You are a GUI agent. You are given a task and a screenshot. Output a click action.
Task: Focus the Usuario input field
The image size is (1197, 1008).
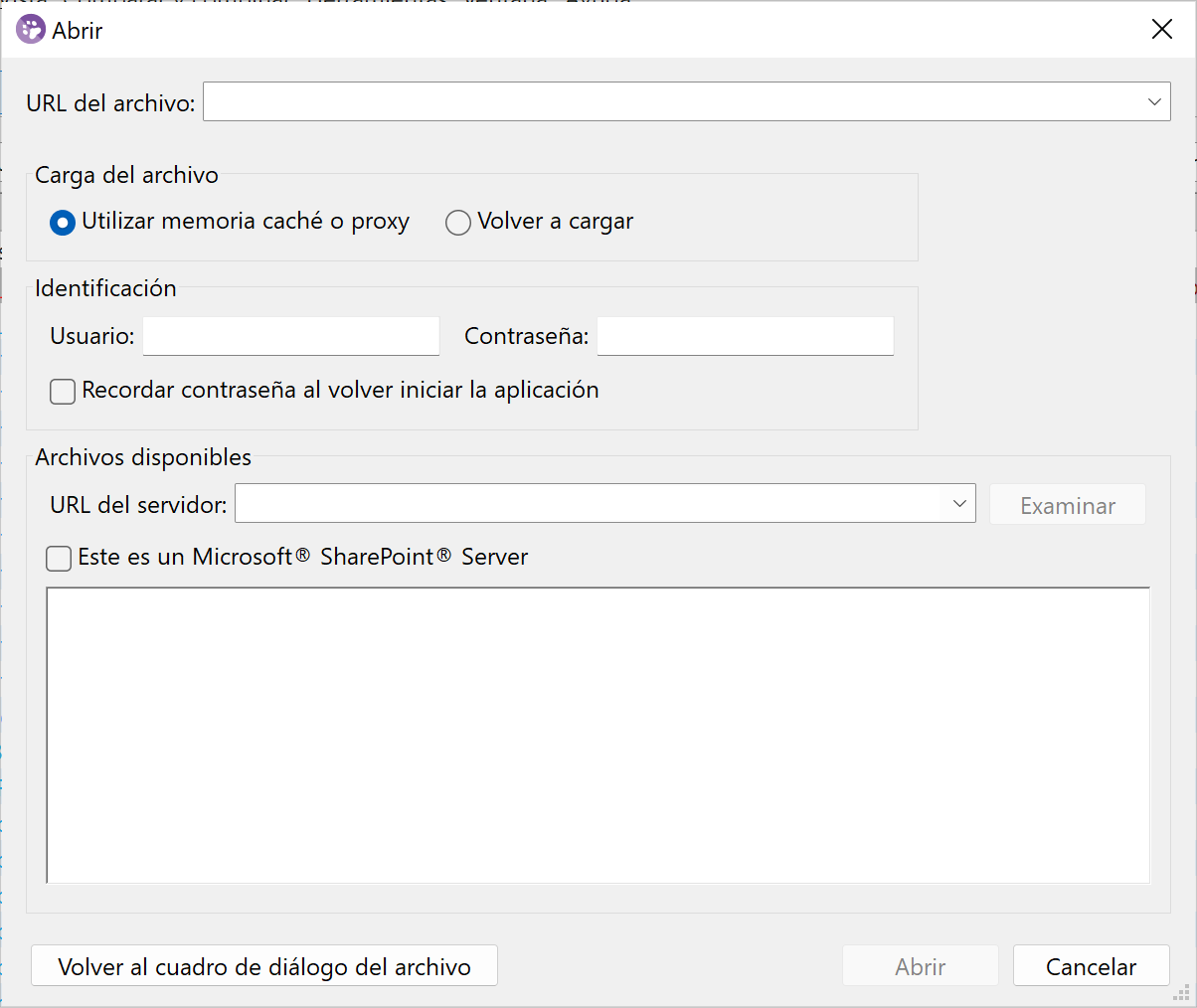pyautogui.click(x=291, y=336)
